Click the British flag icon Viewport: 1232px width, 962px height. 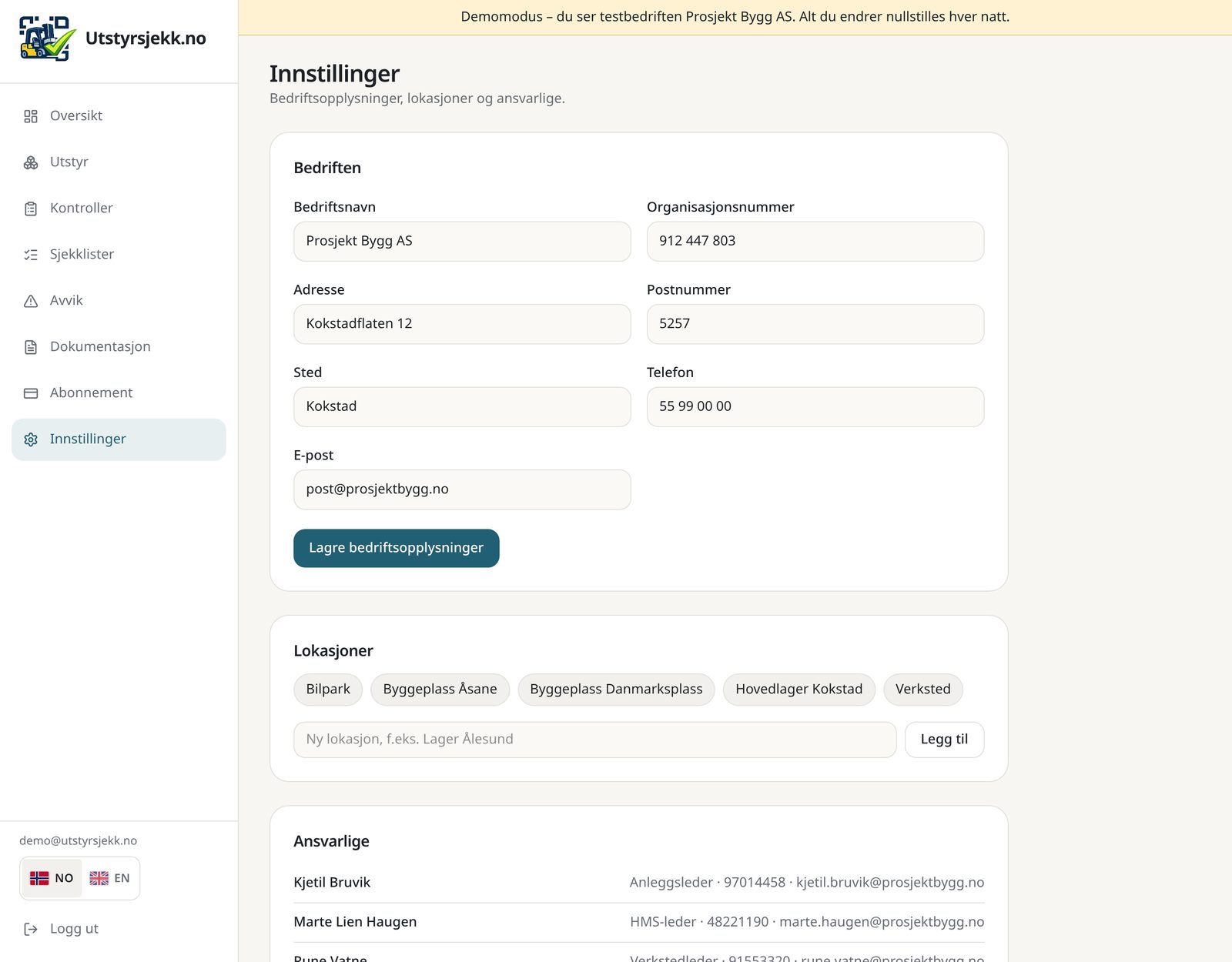coord(99,878)
